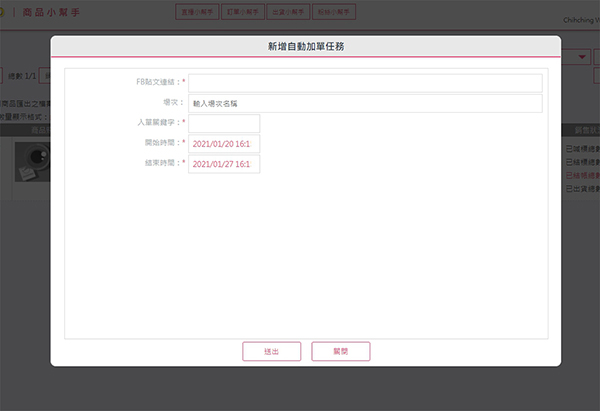Screen dimensions: 600x411
Task: Open the 結束時間 date picker field
Action: (x=224, y=164)
